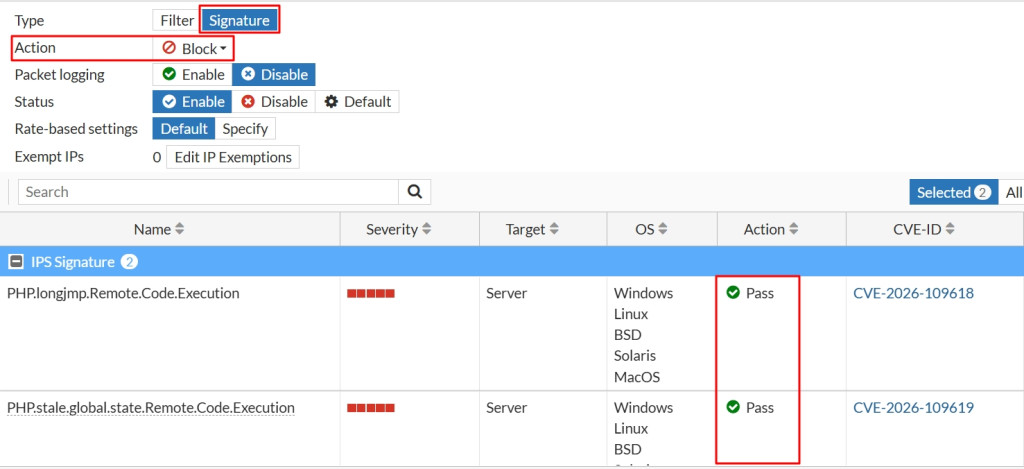Focus the signature Search field
This screenshot has width=1024, height=469.
(208, 192)
